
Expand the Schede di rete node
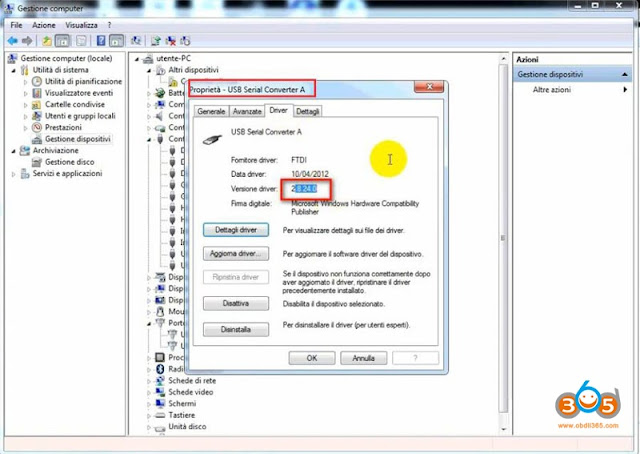(149, 381)
